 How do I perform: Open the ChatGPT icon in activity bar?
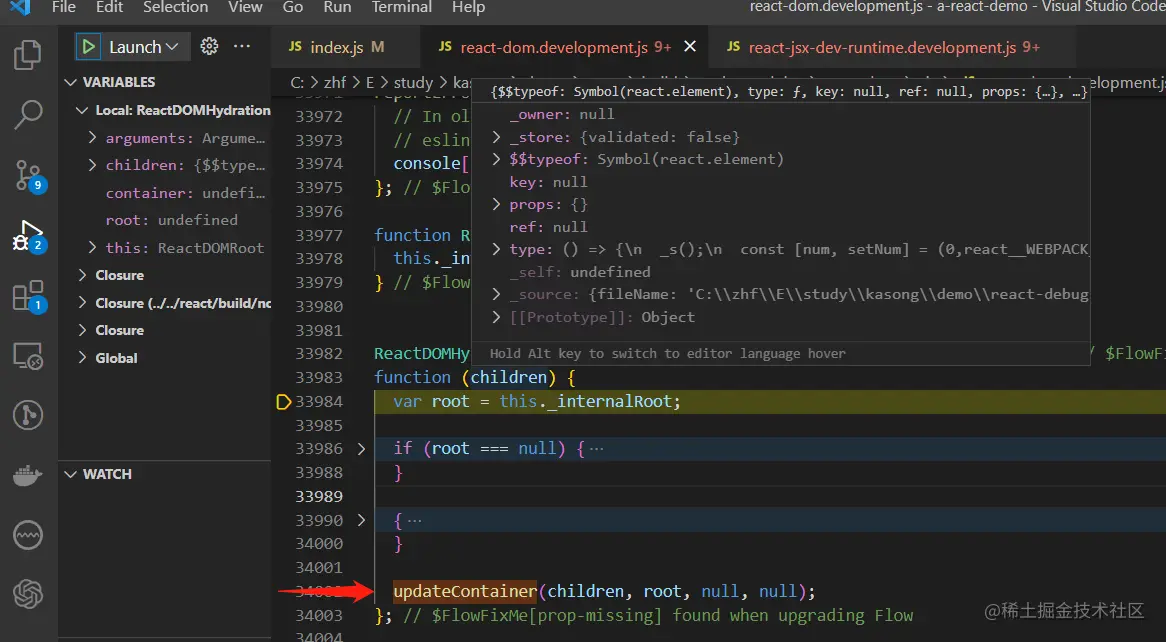pyautogui.click(x=28, y=594)
